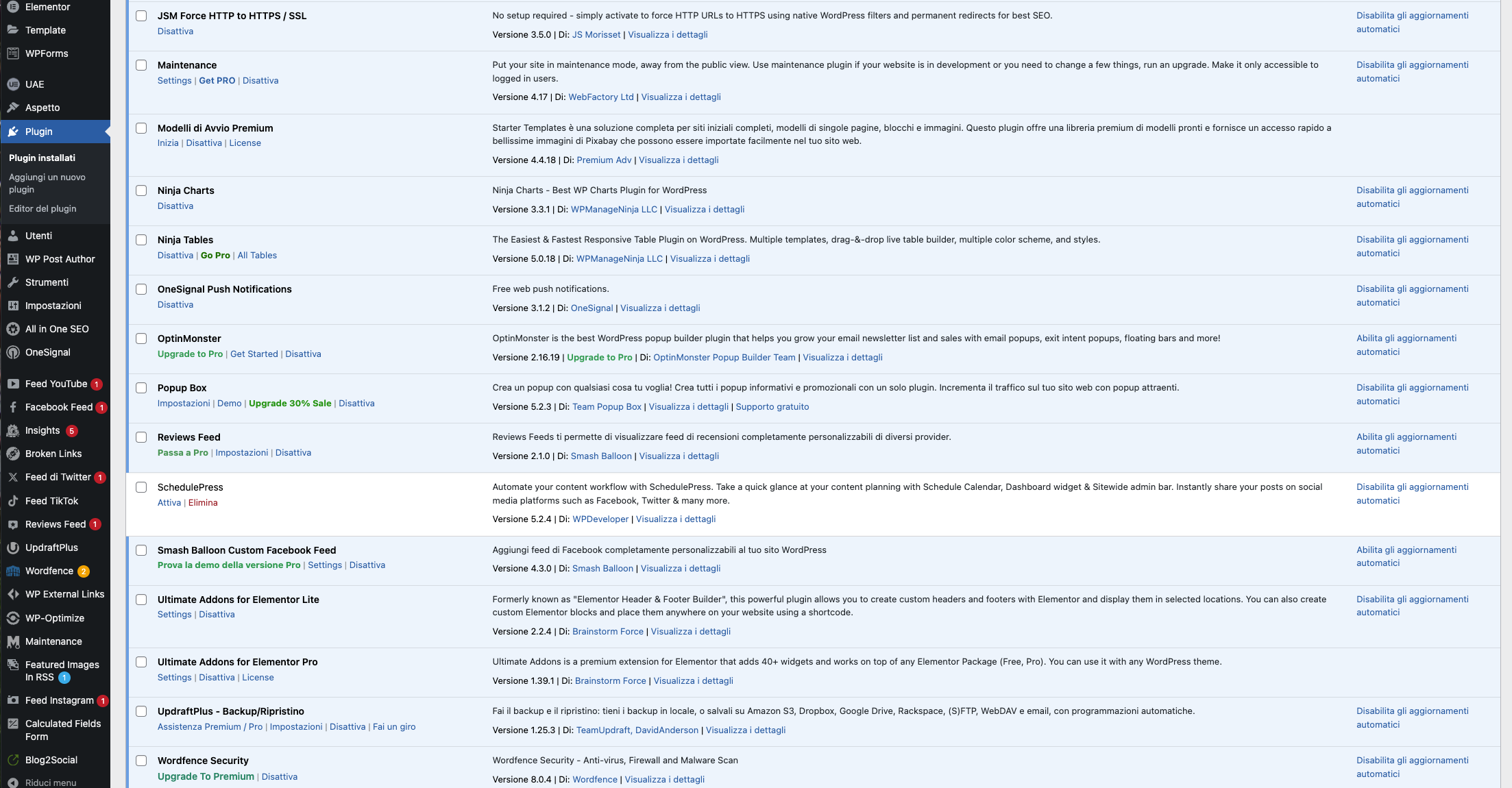View details for Reviews Feed plugin

tap(679, 456)
